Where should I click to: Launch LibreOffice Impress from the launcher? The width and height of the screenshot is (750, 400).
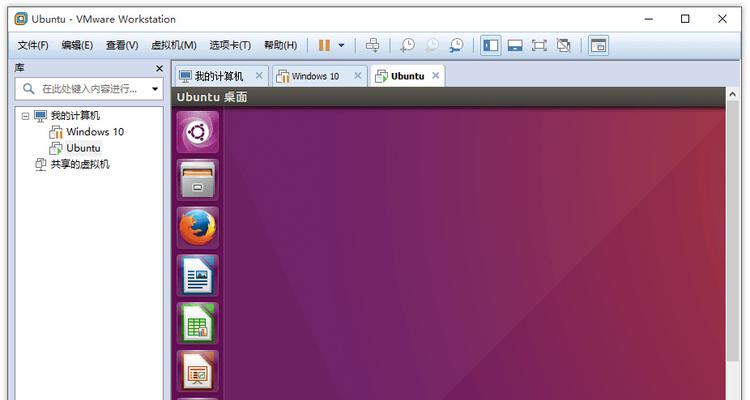(198, 371)
